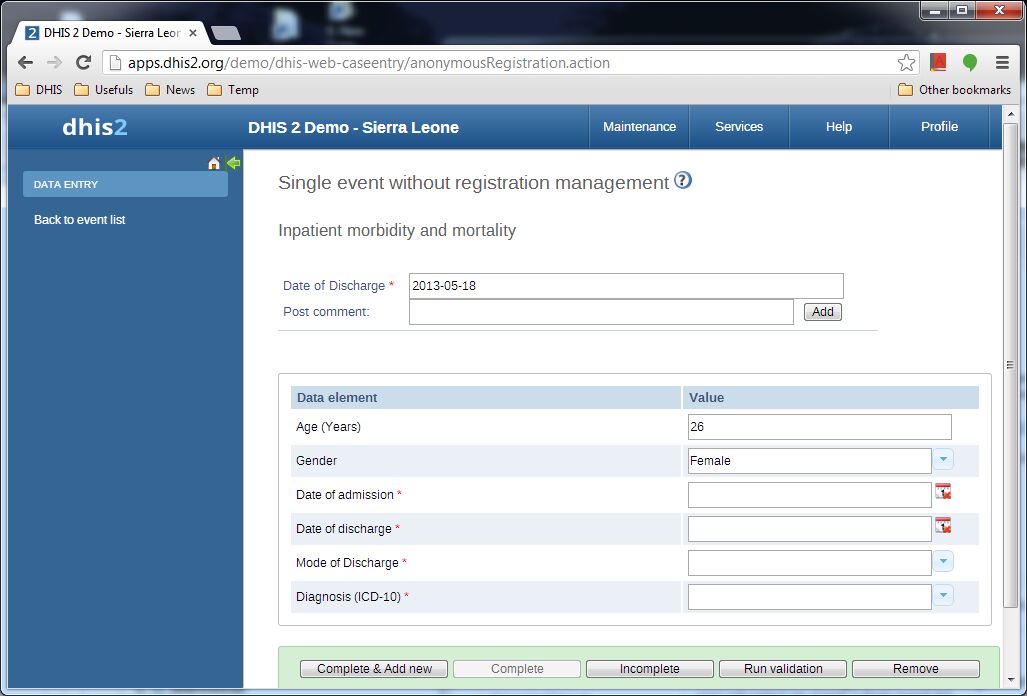Image resolution: width=1027 pixels, height=696 pixels.
Task: Open the Services menu
Action: pyautogui.click(x=739, y=127)
